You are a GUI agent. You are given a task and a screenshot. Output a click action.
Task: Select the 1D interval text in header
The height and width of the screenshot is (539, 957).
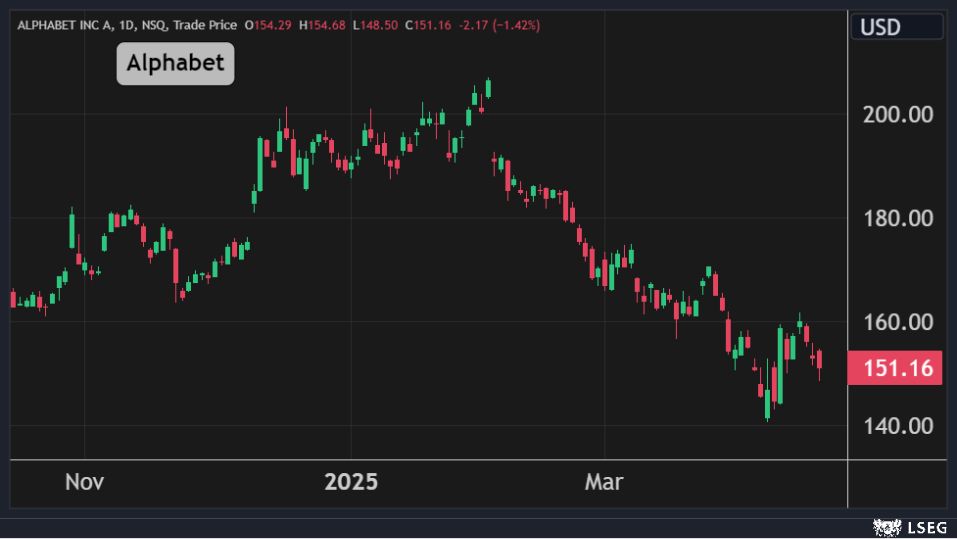pyautogui.click(x=127, y=26)
